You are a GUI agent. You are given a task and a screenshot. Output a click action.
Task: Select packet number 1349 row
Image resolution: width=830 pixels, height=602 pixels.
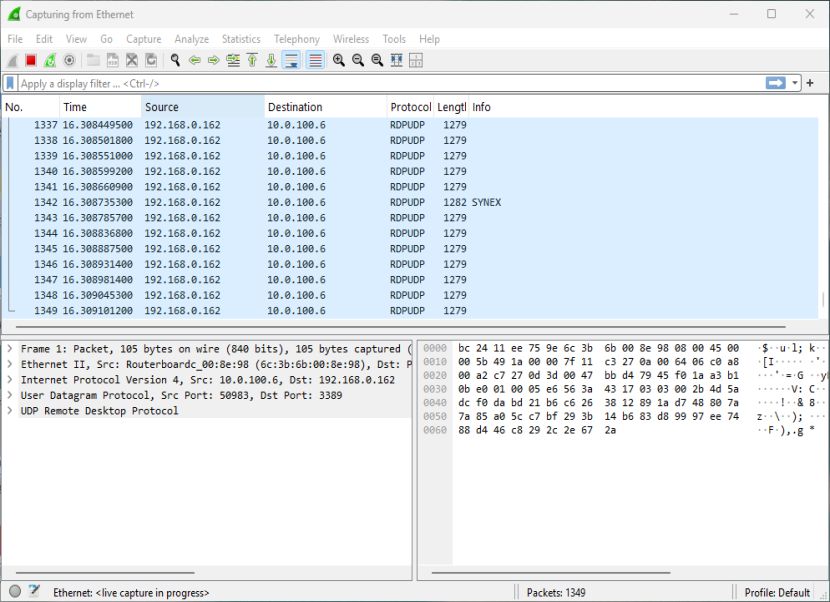coord(410,311)
